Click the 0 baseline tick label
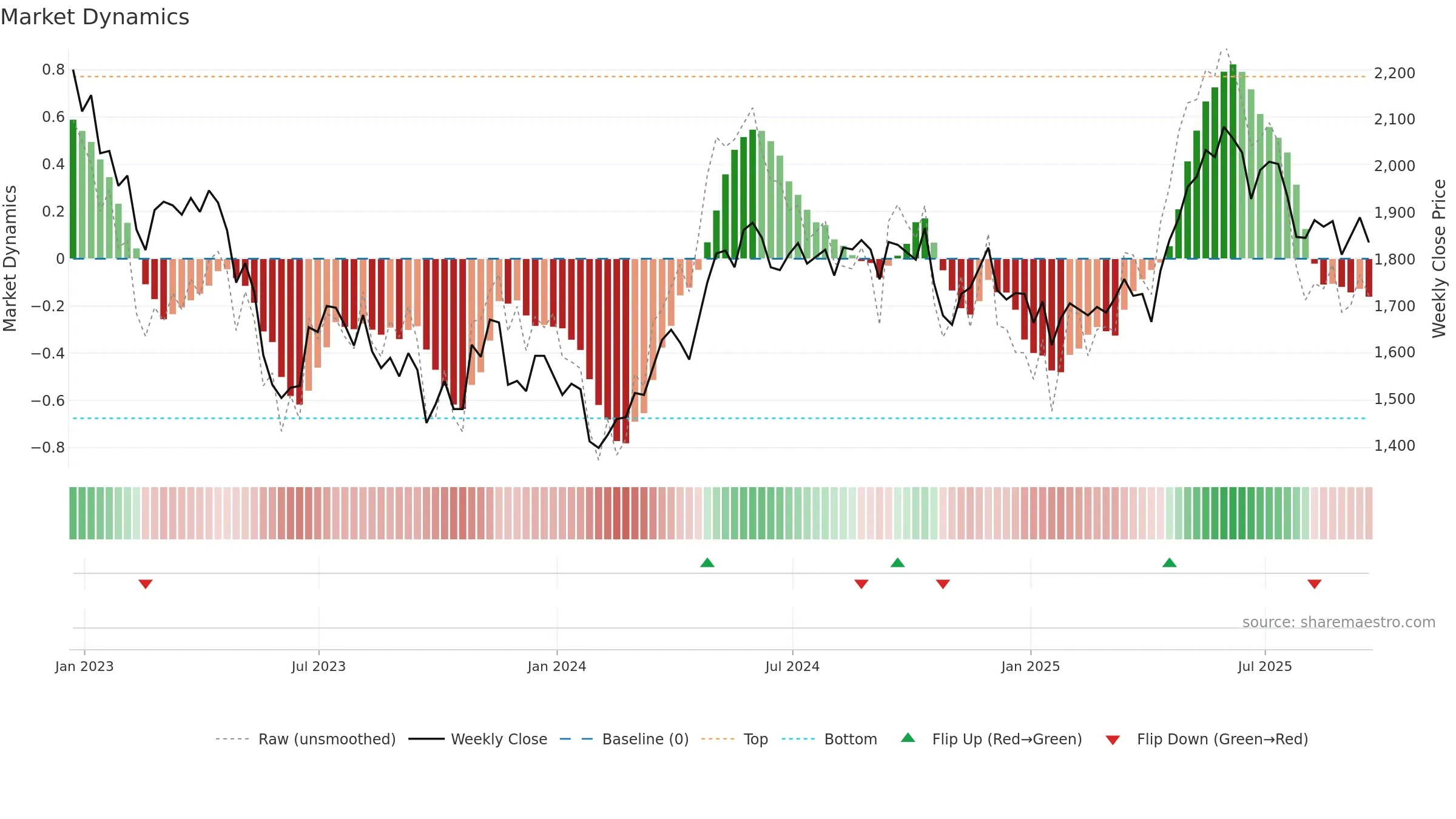 [x=60, y=259]
